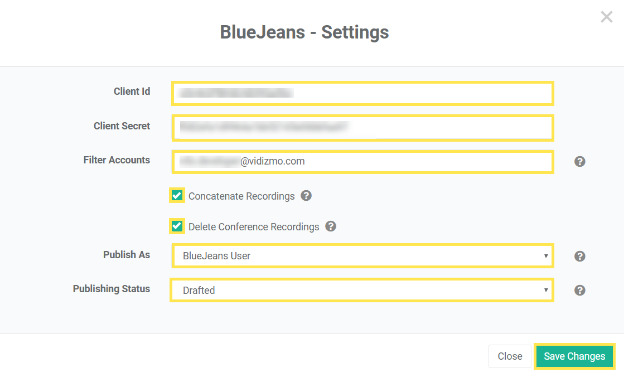The height and width of the screenshot is (376, 624).
Task: Open the Publishing Status dropdown showing Drafted
Action: coord(362,290)
